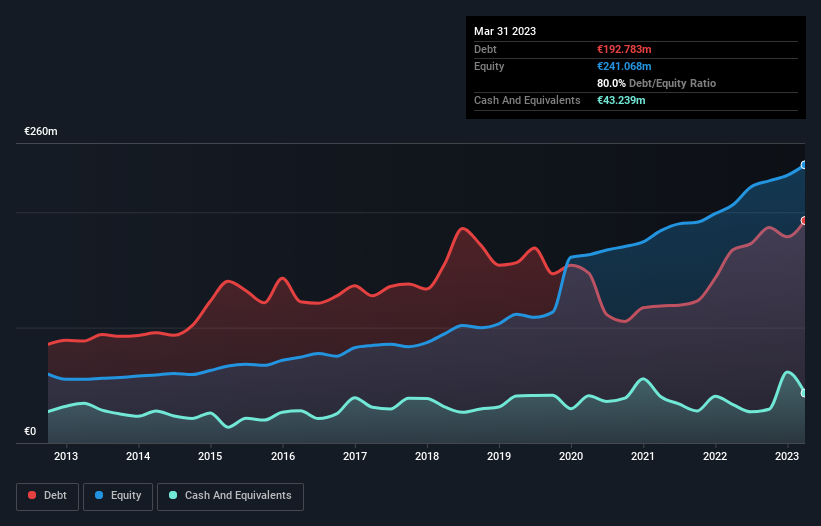Screen dimensions: 821x526
Task: Click the 2015 x-axis label
Action: click(210, 456)
